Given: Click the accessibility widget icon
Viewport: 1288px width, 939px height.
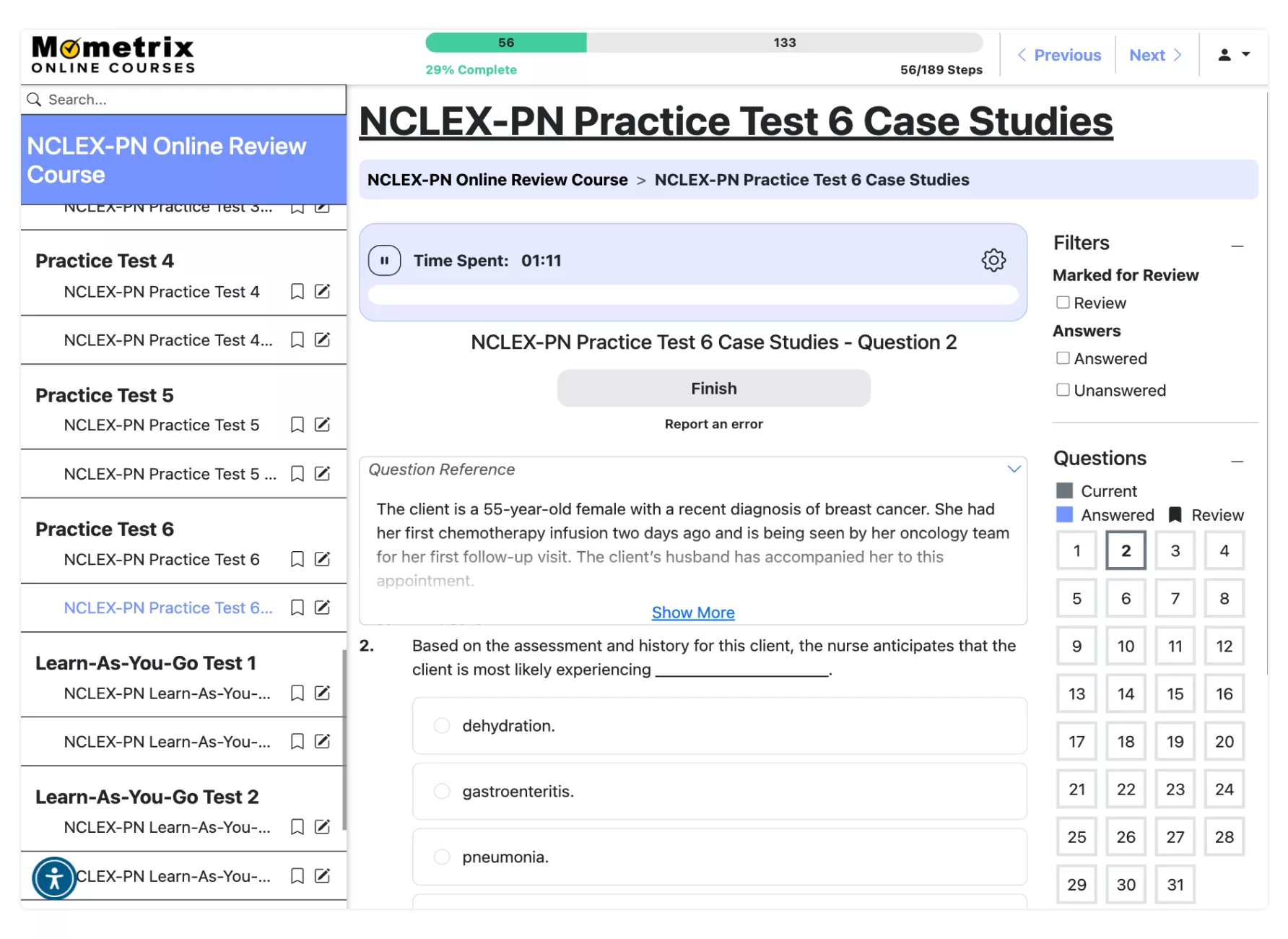Looking at the screenshot, I should pos(54,878).
